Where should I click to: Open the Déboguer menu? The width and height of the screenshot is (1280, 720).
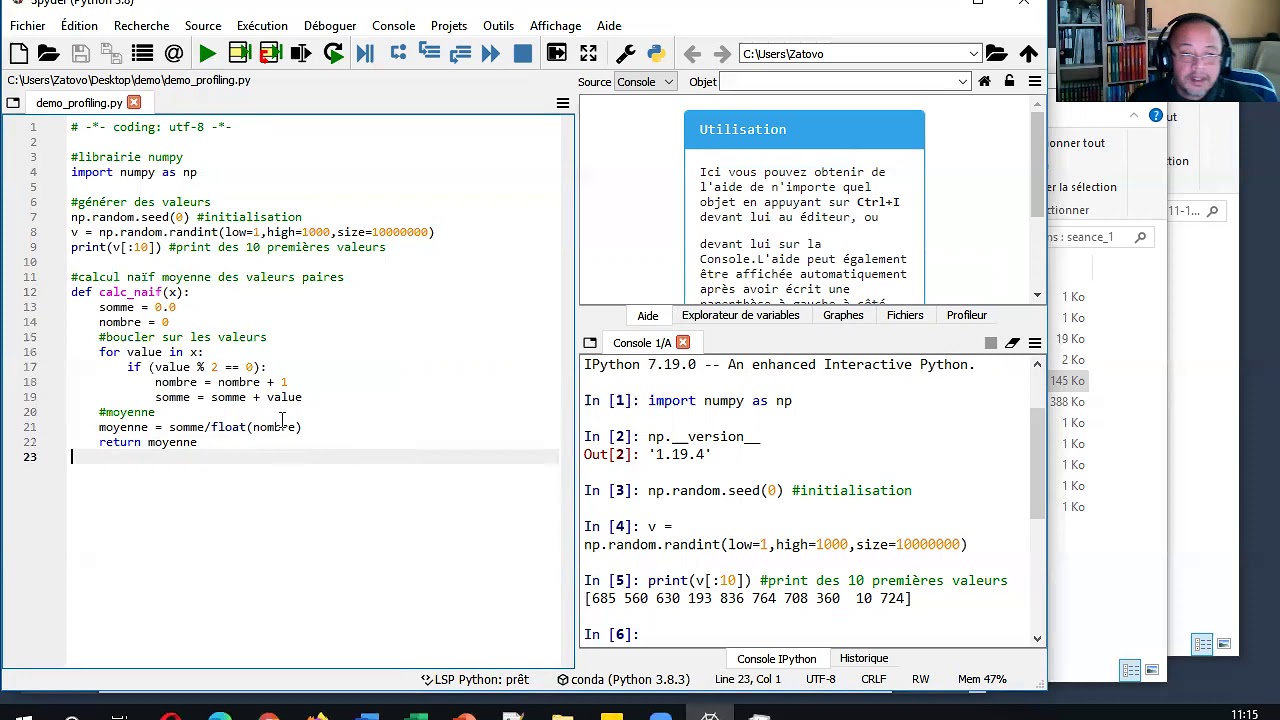pyautogui.click(x=329, y=26)
